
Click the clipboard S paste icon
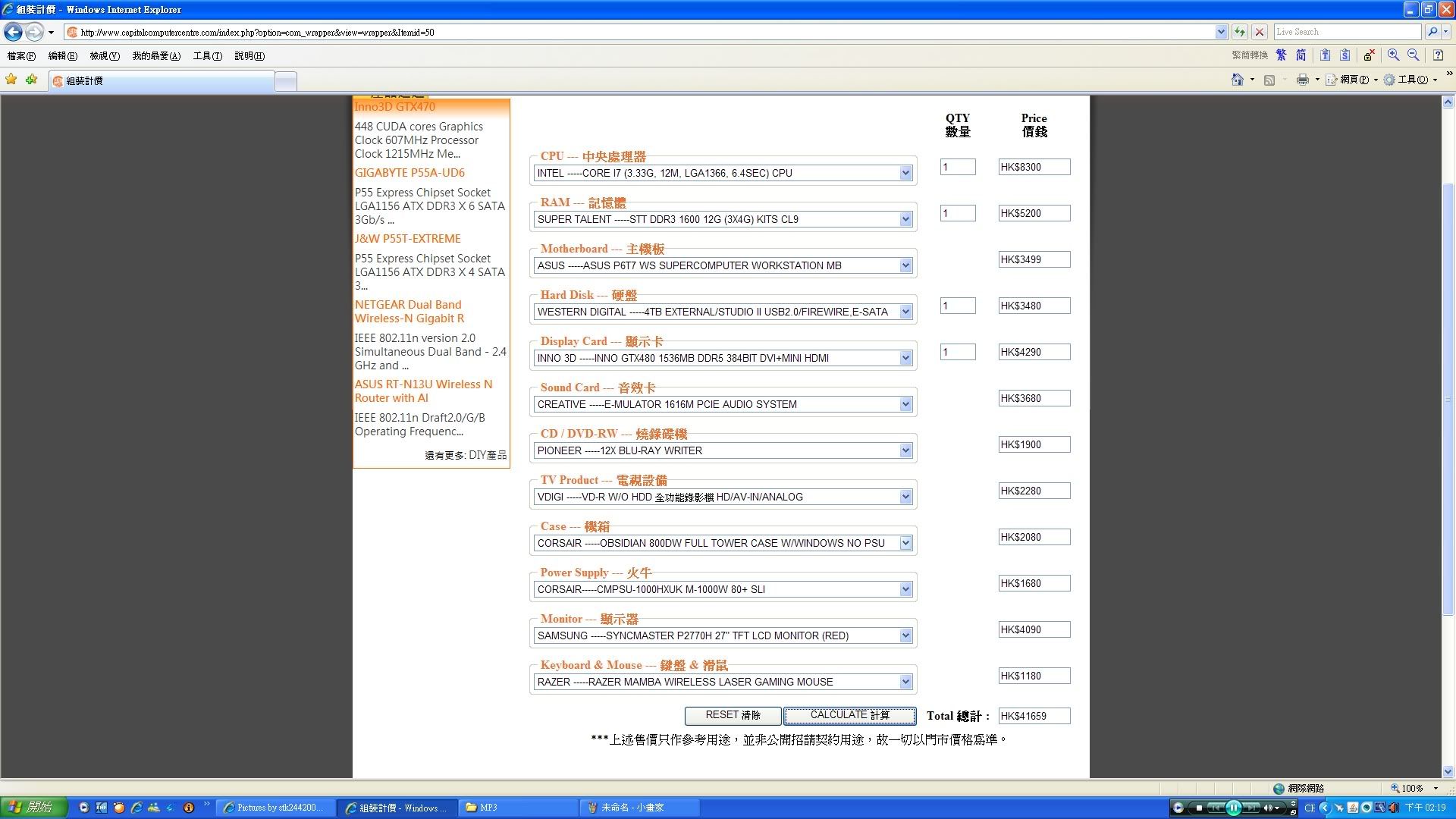[x=1345, y=55]
